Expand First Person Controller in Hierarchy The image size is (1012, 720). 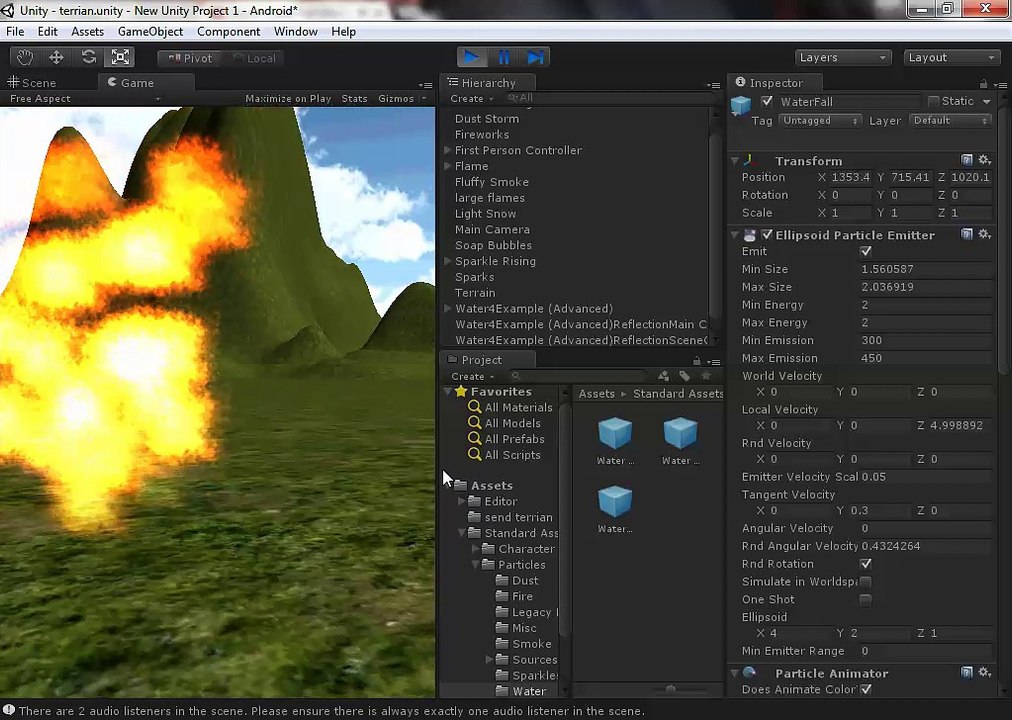pyautogui.click(x=447, y=150)
